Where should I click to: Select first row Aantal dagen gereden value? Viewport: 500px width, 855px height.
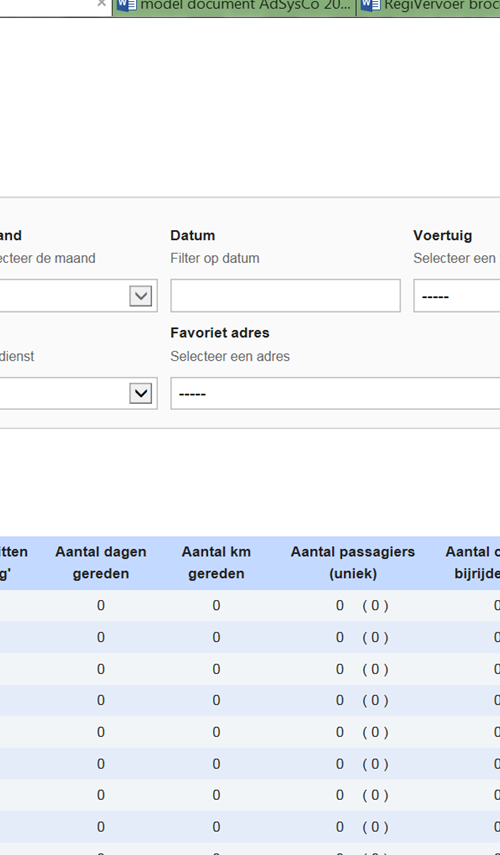tap(101, 606)
